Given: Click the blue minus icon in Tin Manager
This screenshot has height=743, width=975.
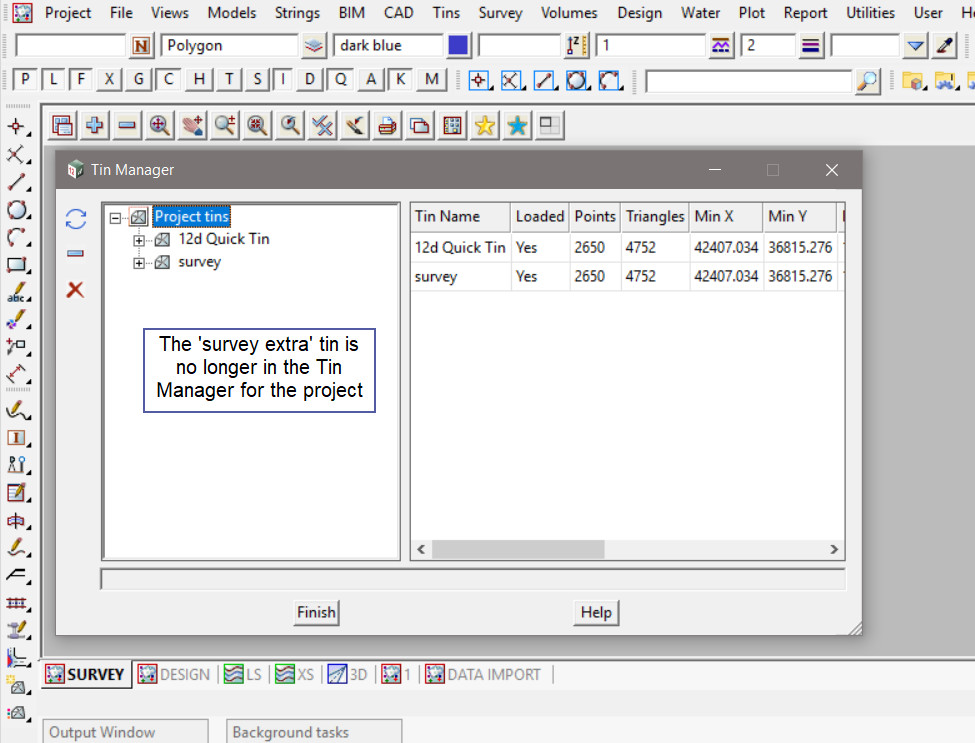Looking at the screenshot, I should tap(75, 253).
